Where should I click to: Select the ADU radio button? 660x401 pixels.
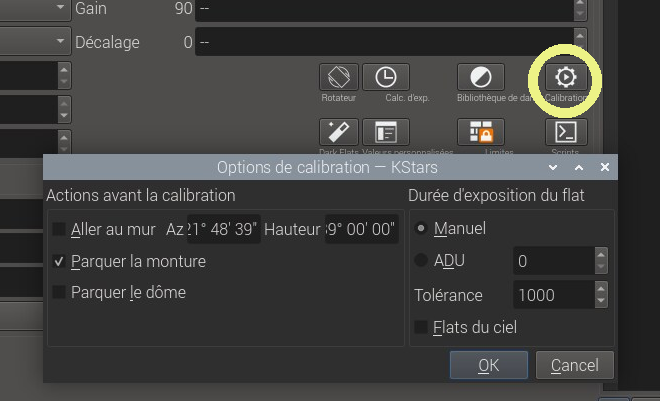coord(421,261)
